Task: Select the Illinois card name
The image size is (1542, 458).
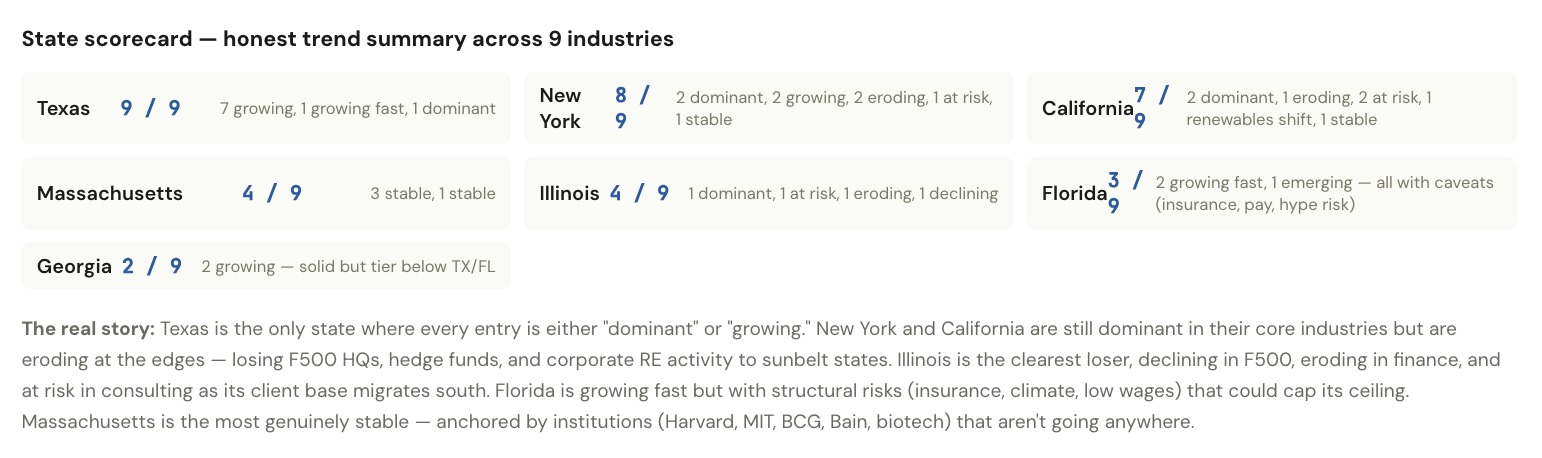Action: tap(569, 193)
